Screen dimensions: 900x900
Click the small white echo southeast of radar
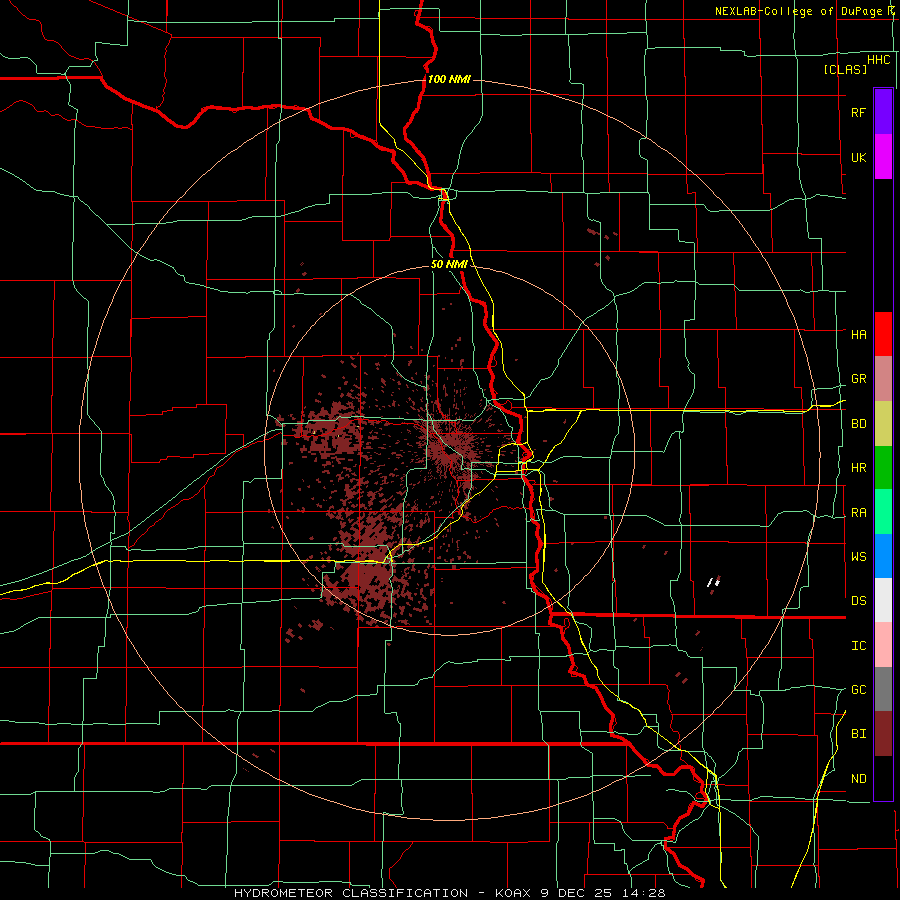(713, 582)
